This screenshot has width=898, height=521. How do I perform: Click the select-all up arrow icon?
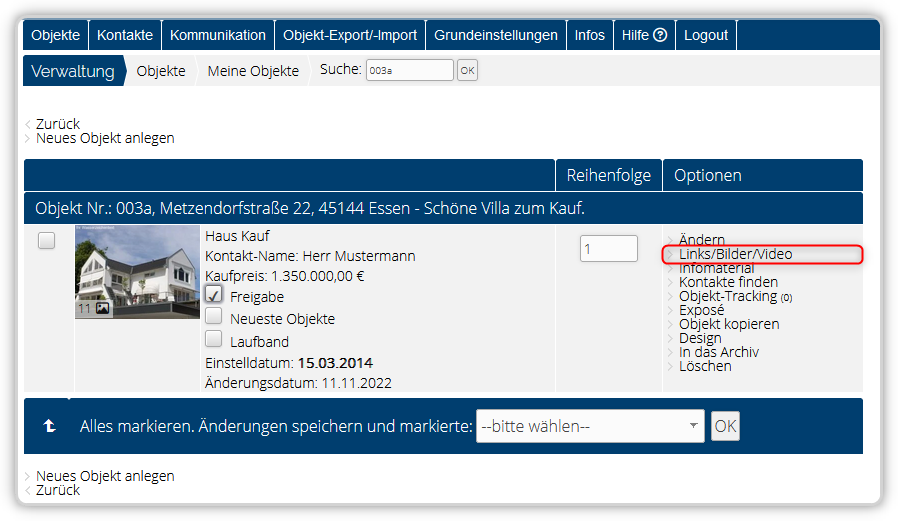tap(50, 425)
